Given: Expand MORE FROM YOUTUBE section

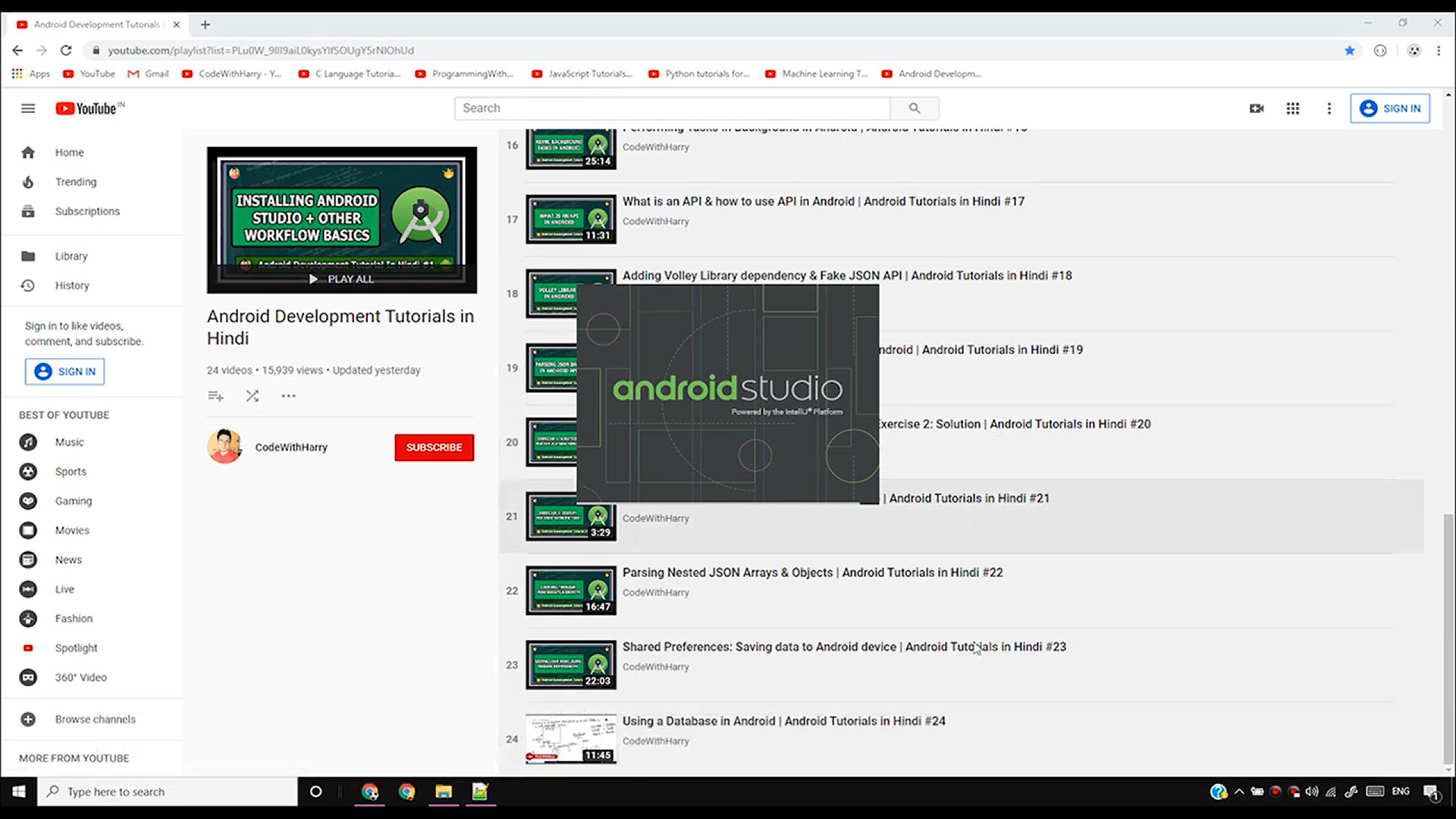Looking at the screenshot, I should point(74,758).
